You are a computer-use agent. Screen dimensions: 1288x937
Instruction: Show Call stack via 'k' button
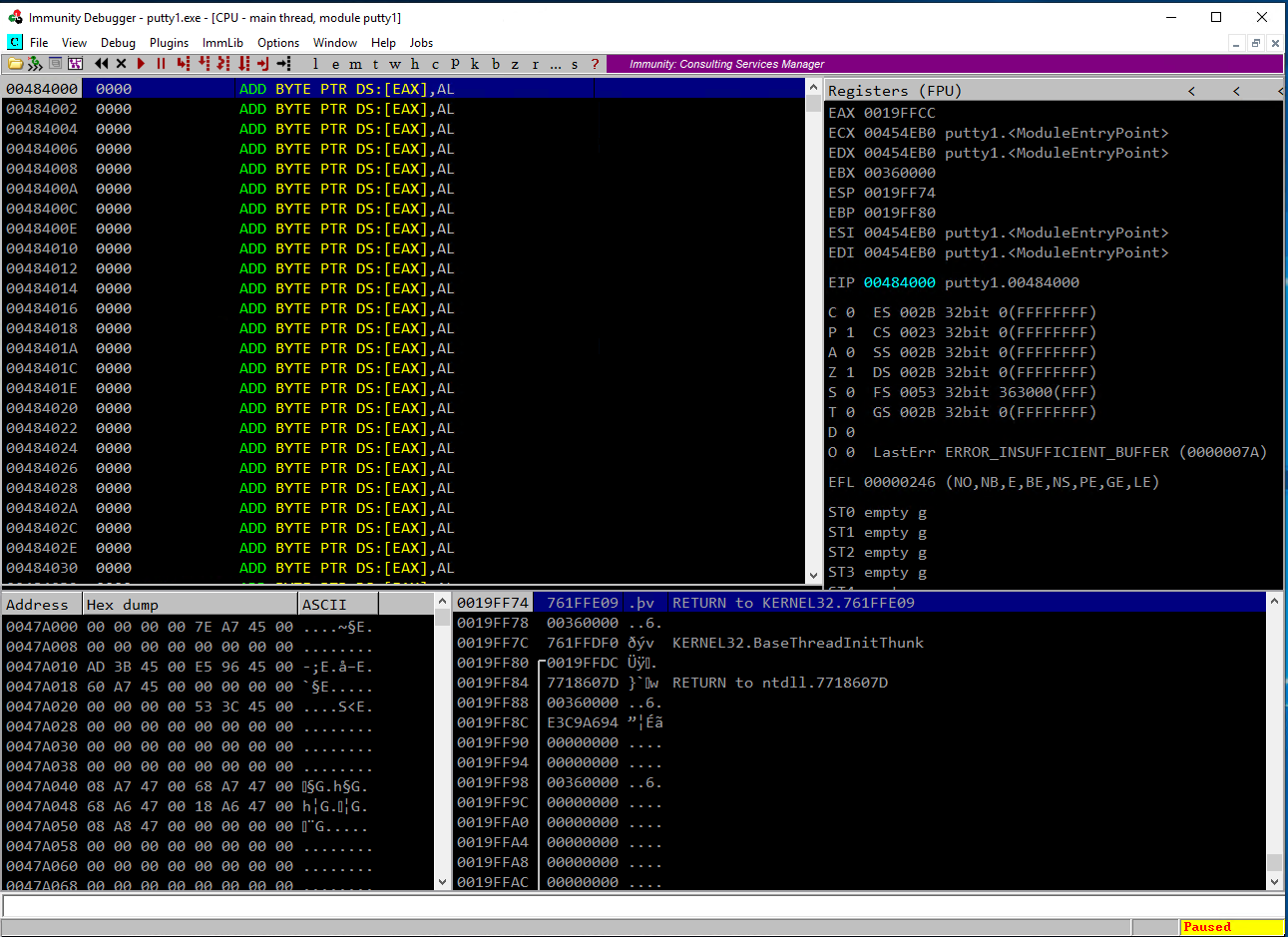point(475,64)
